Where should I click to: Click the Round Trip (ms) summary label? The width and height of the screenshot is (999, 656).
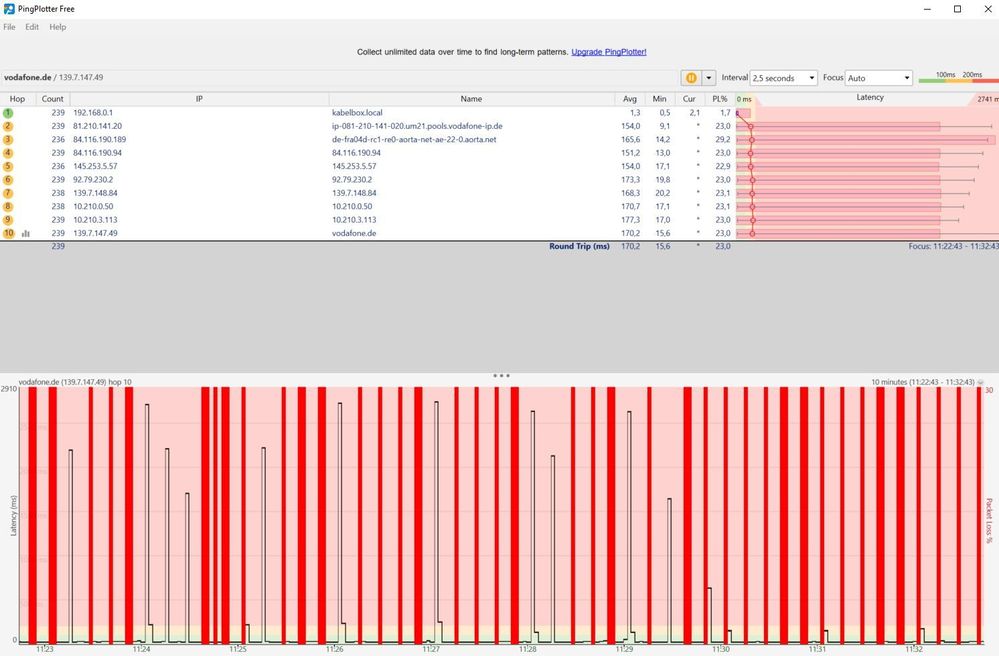coord(579,246)
